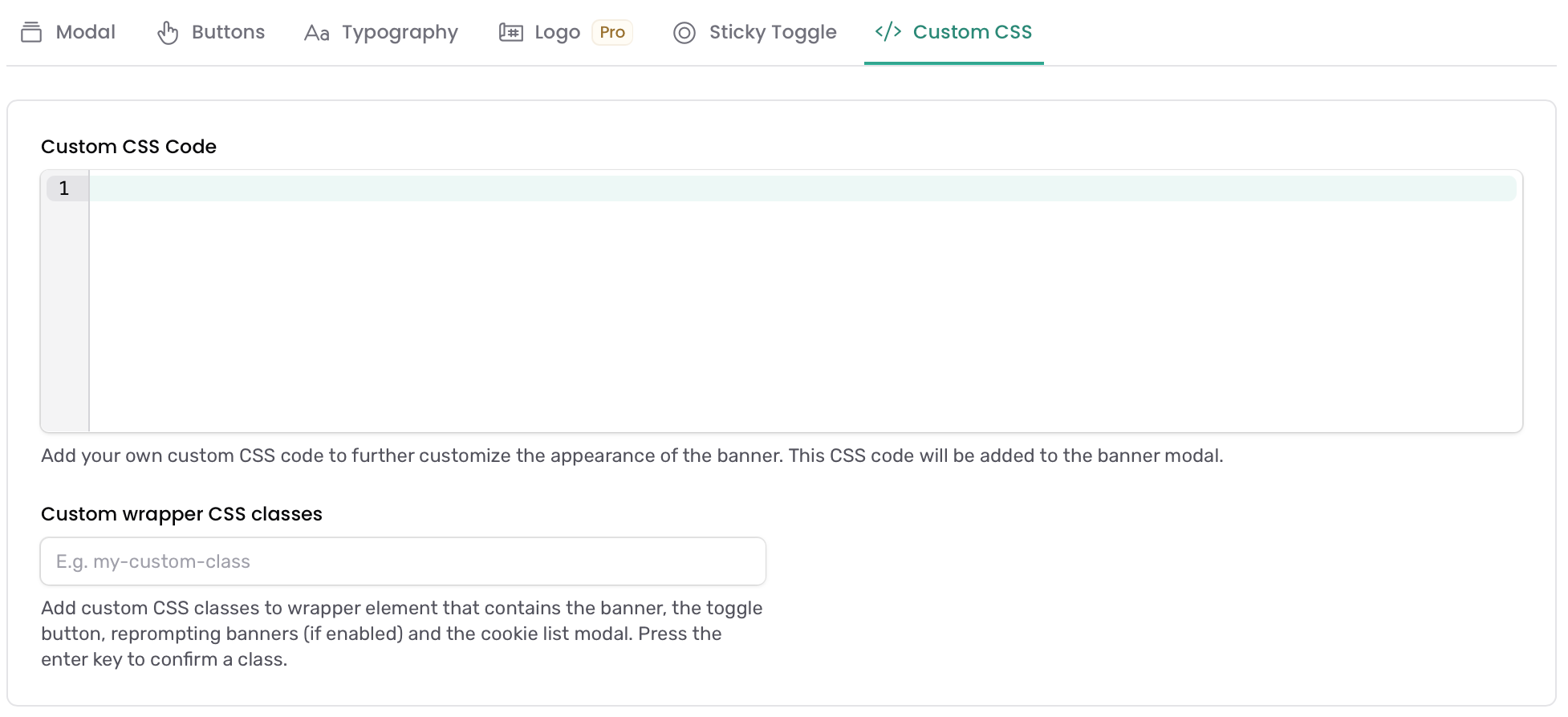Screen dimensions: 1568x717
Task: Select the Custom CSS tab label
Action: coord(973,32)
